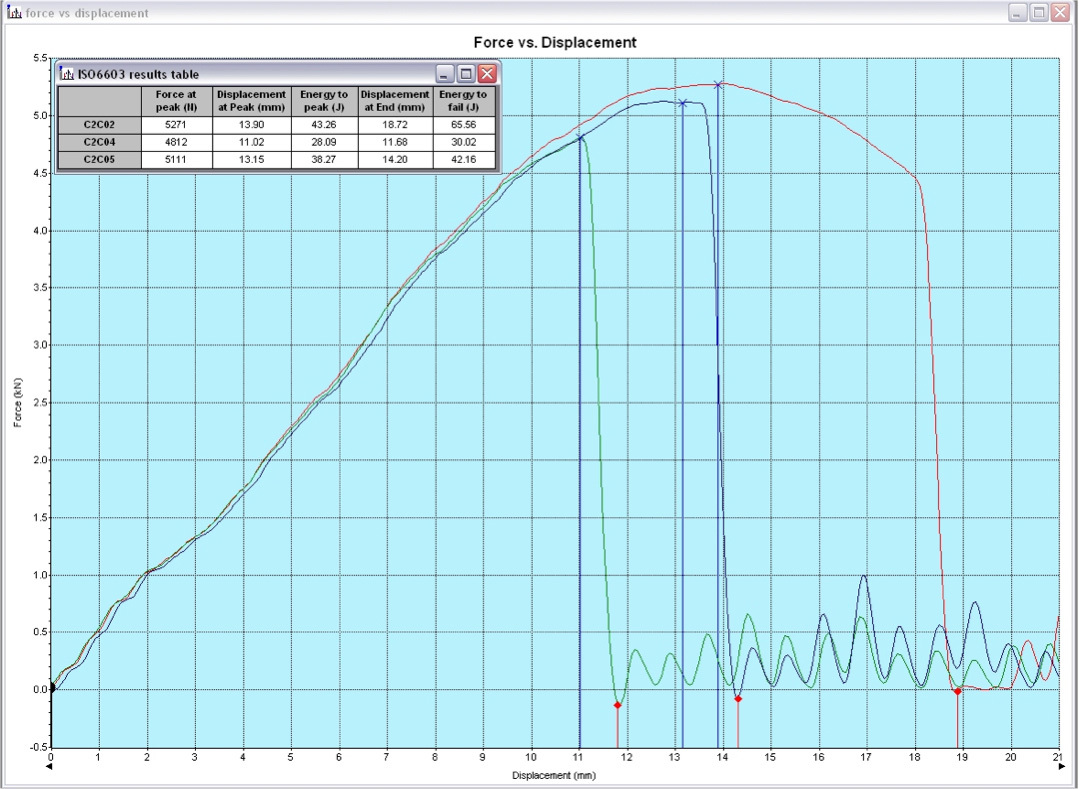Image resolution: width=1079 pixels, height=789 pixels.
Task: Click the 'Force at peak (N)' column header
Action: (177, 101)
